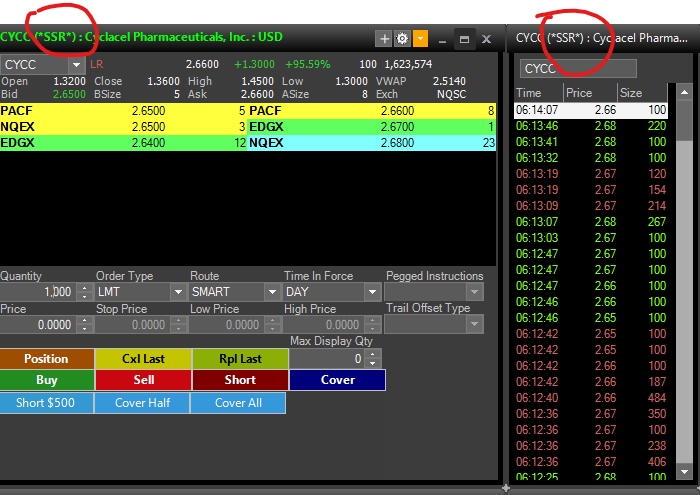The image size is (700, 495).
Task: Click the plus icon in the CYCC title bar
Action: point(383,39)
